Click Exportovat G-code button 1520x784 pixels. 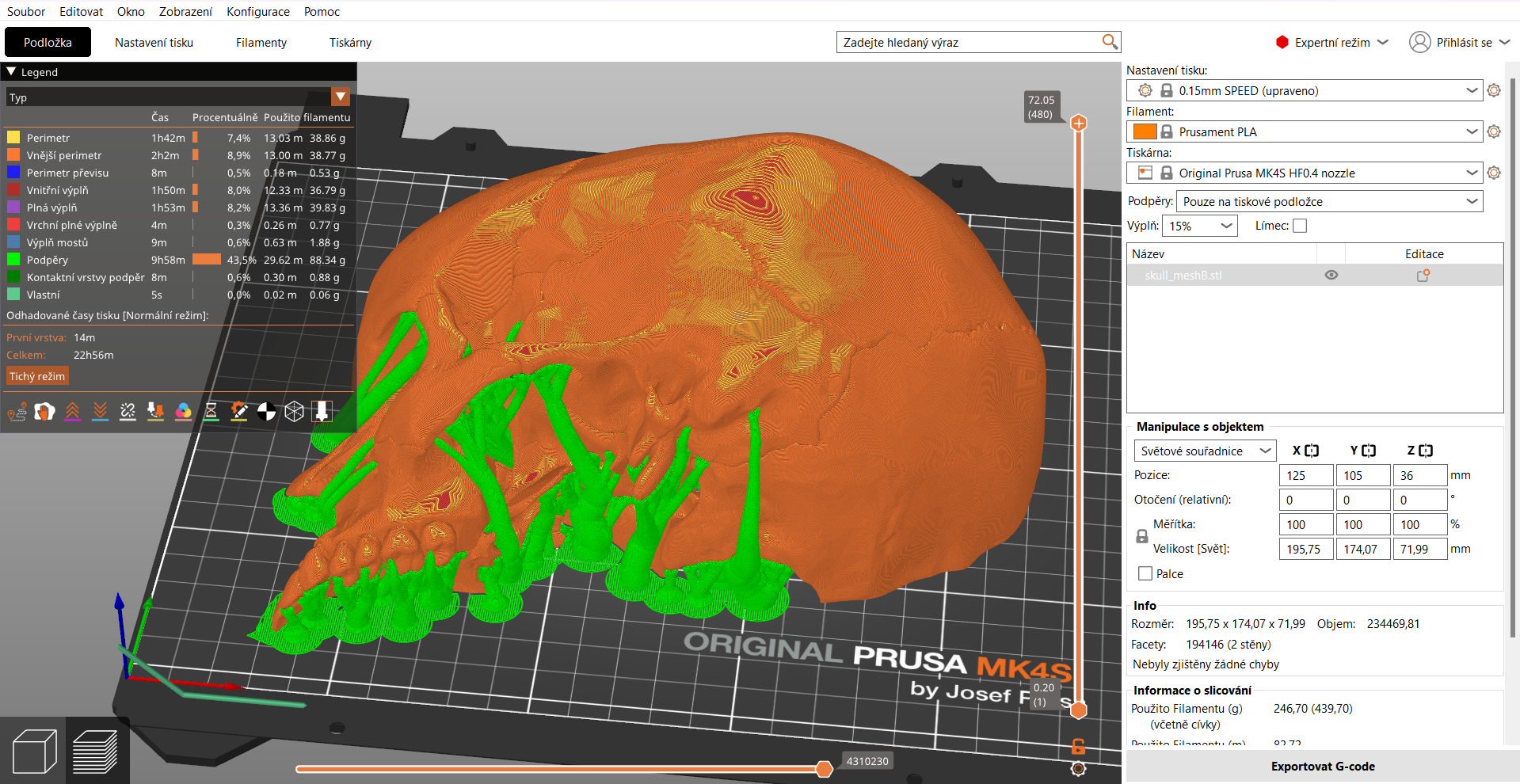[1323, 766]
